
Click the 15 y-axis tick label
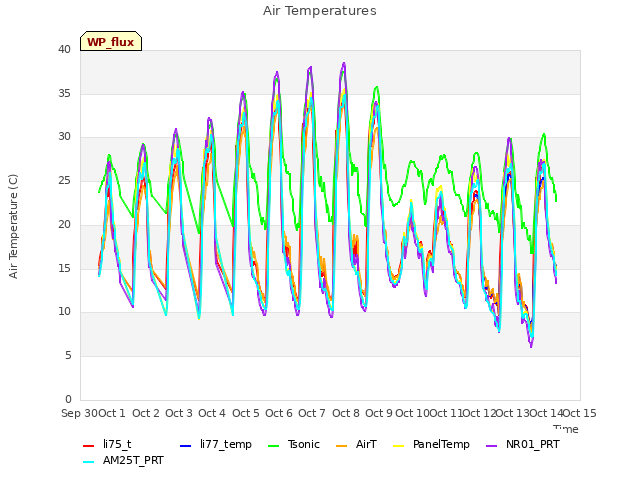[x=64, y=268]
